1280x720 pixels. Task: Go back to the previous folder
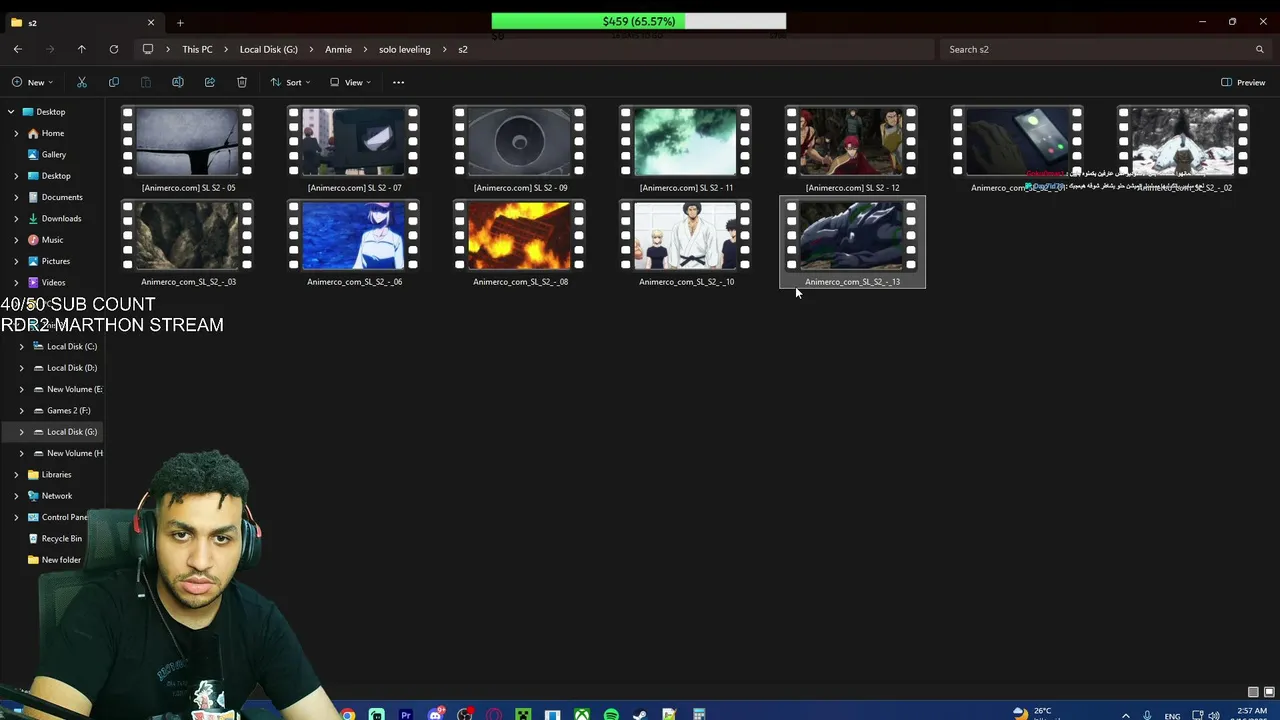point(18,49)
